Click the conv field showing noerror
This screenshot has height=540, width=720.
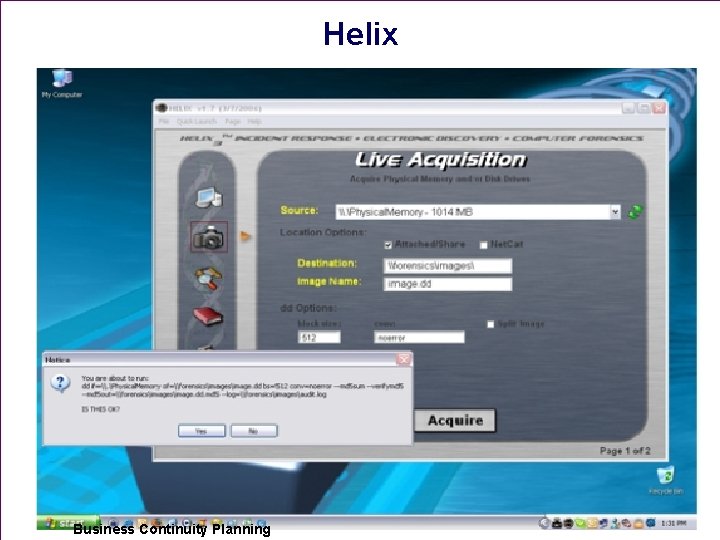click(x=419, y=338)
